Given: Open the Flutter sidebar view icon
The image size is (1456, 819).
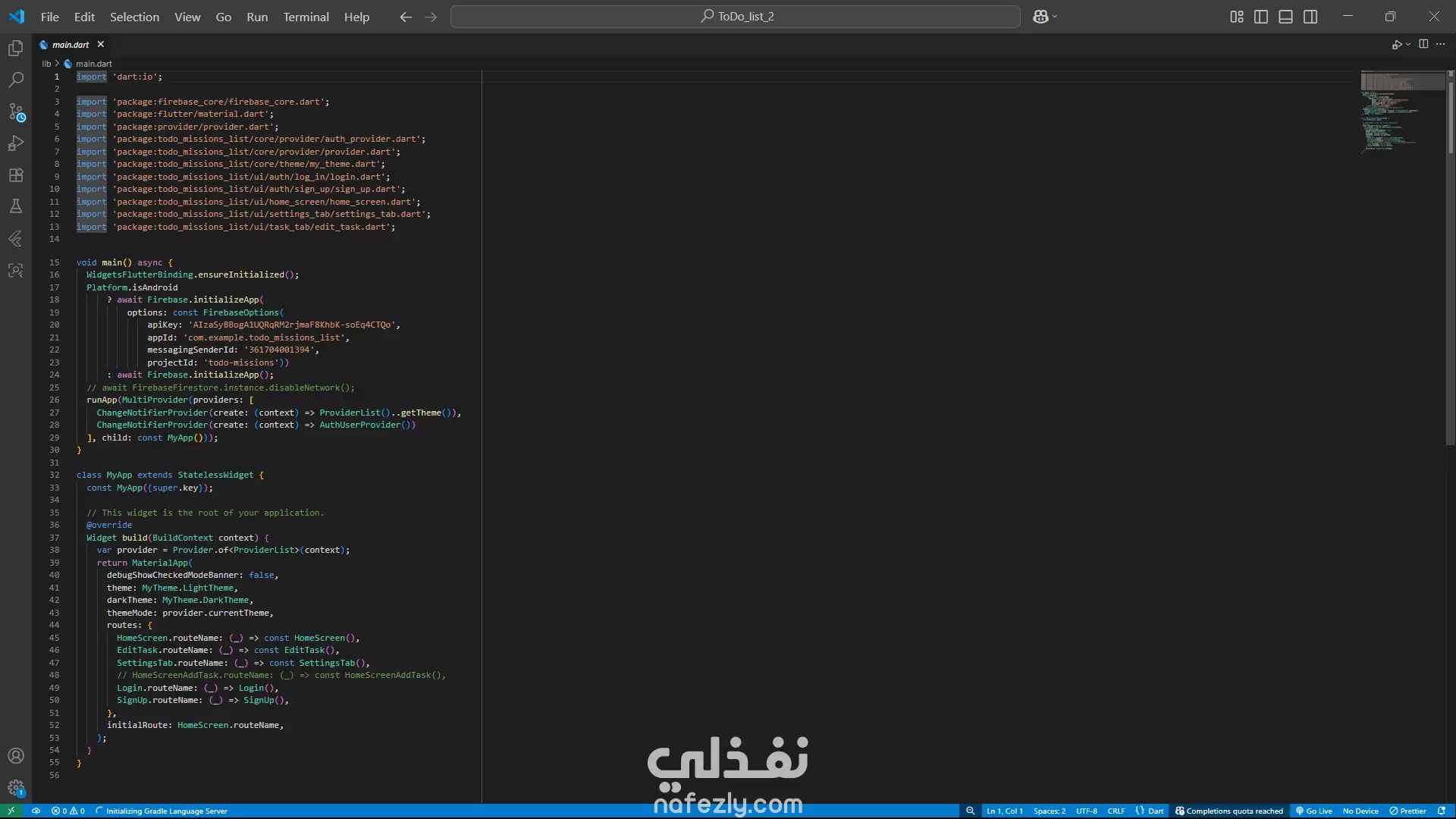Looking at the screenshot, I should click(x=15, y=238).
